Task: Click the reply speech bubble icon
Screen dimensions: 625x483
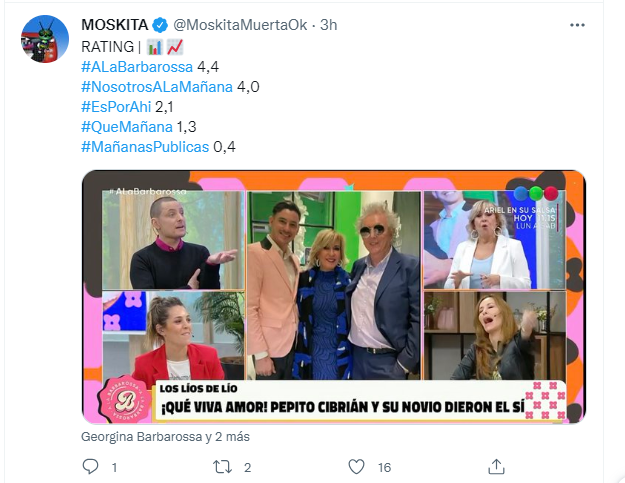Action: click(x=90, y=466)
